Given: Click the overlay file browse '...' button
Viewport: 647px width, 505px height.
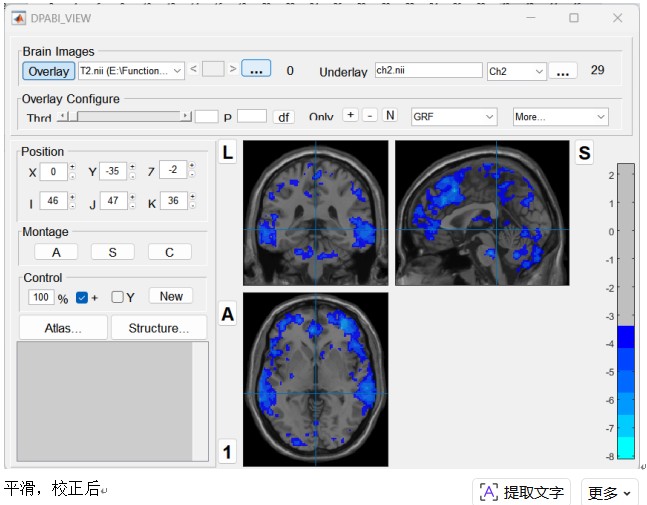Looking at the screenshot, I should (256, 70).
